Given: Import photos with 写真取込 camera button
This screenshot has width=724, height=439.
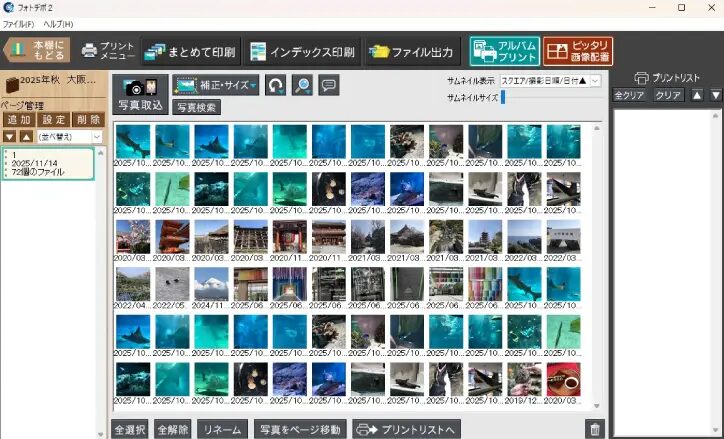Looking at the screenshot, I should [140, 94].
